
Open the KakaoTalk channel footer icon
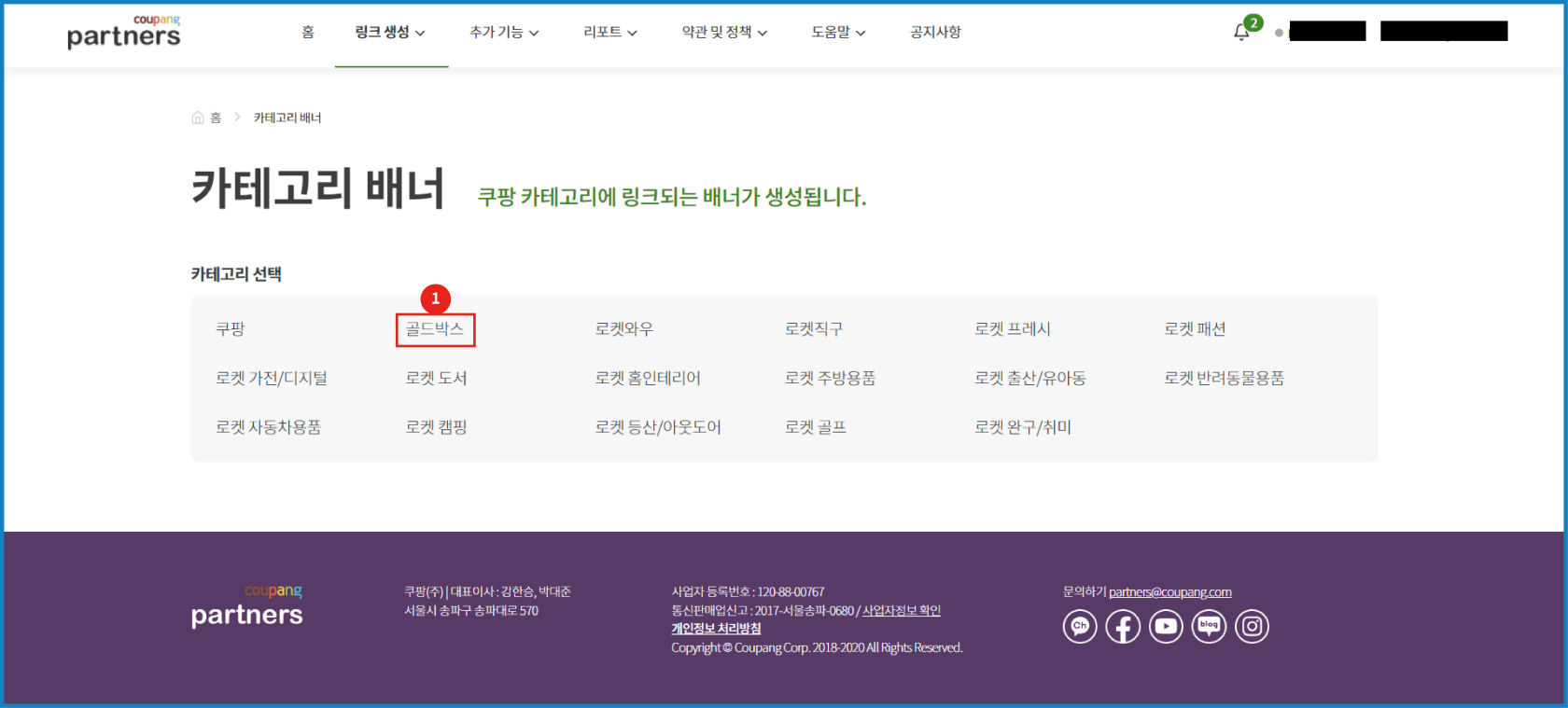pos(1080,626)
